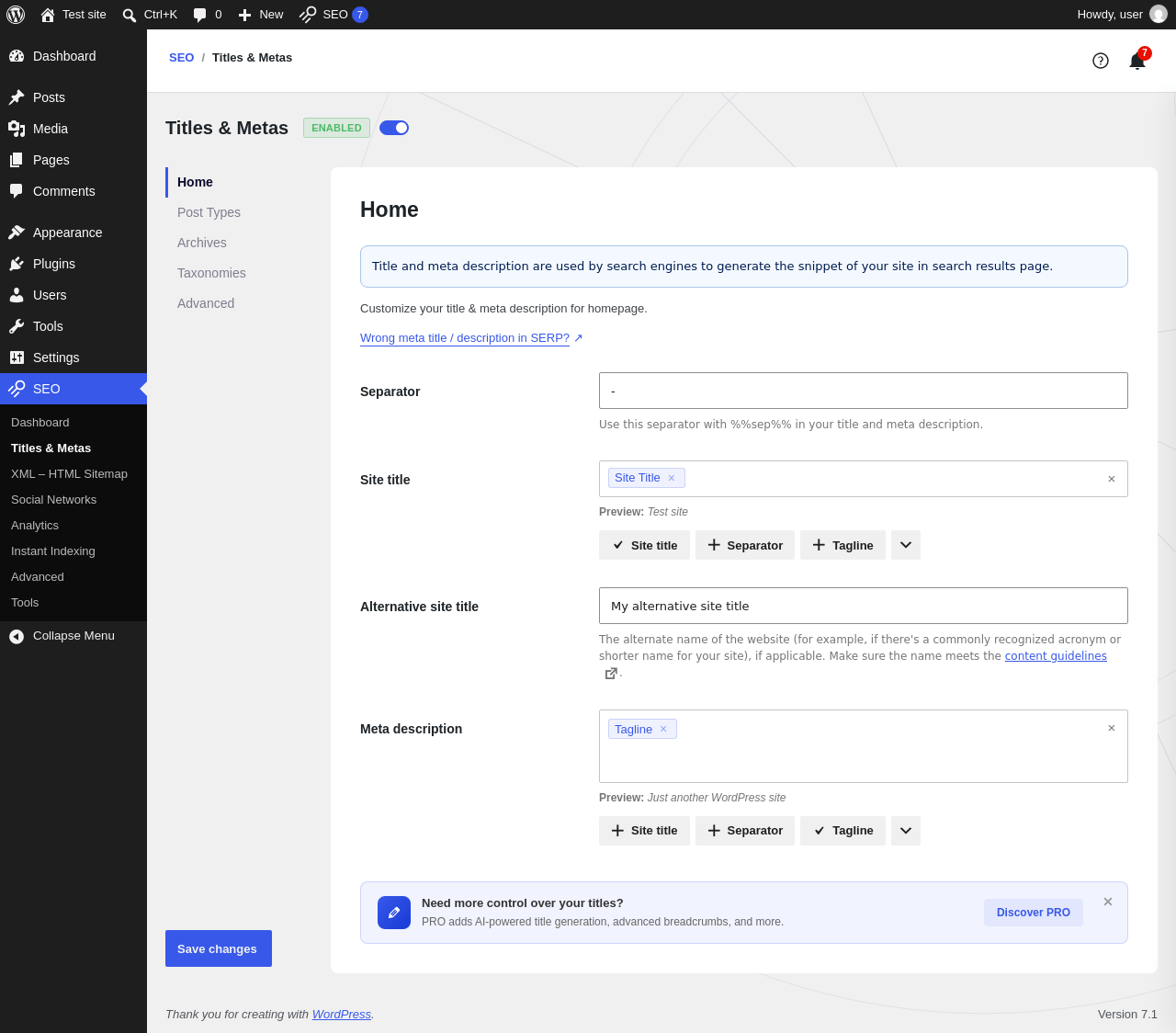Toggle the Titles & Metas feature switch
Screen dimensions: 1176x1033
(394, 128)
